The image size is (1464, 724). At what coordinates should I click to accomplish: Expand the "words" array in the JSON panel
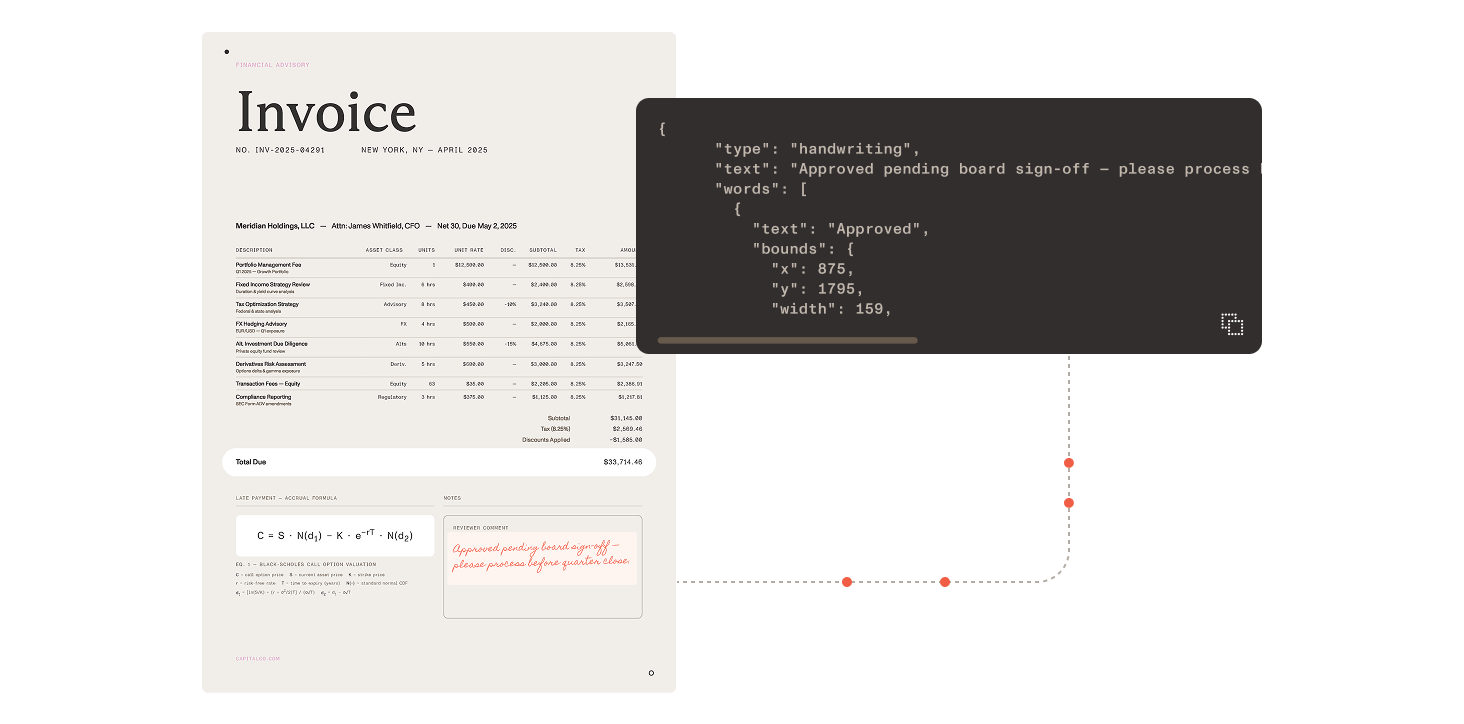coord(763,188)
